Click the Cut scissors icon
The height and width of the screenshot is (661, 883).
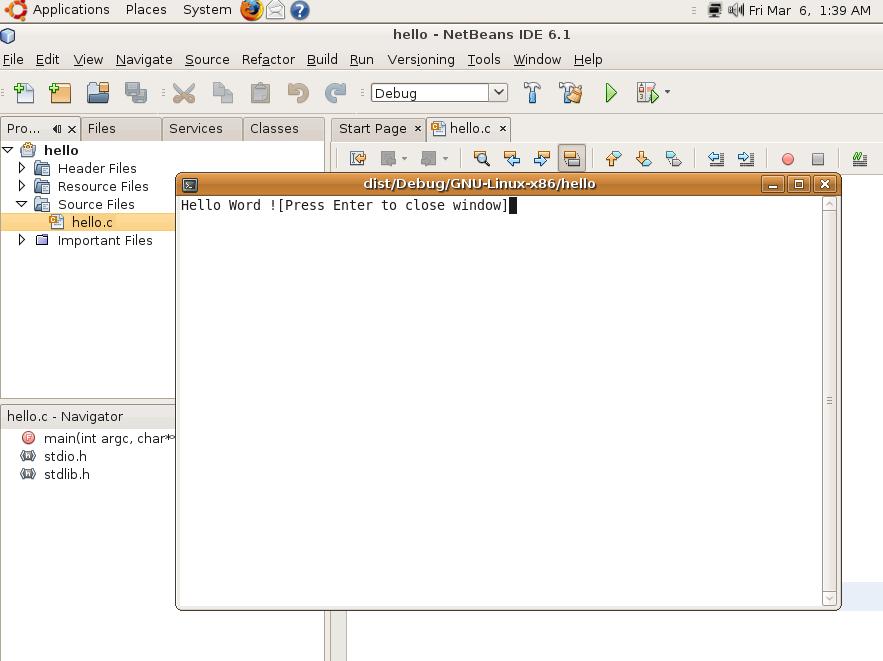coord(184,93)
